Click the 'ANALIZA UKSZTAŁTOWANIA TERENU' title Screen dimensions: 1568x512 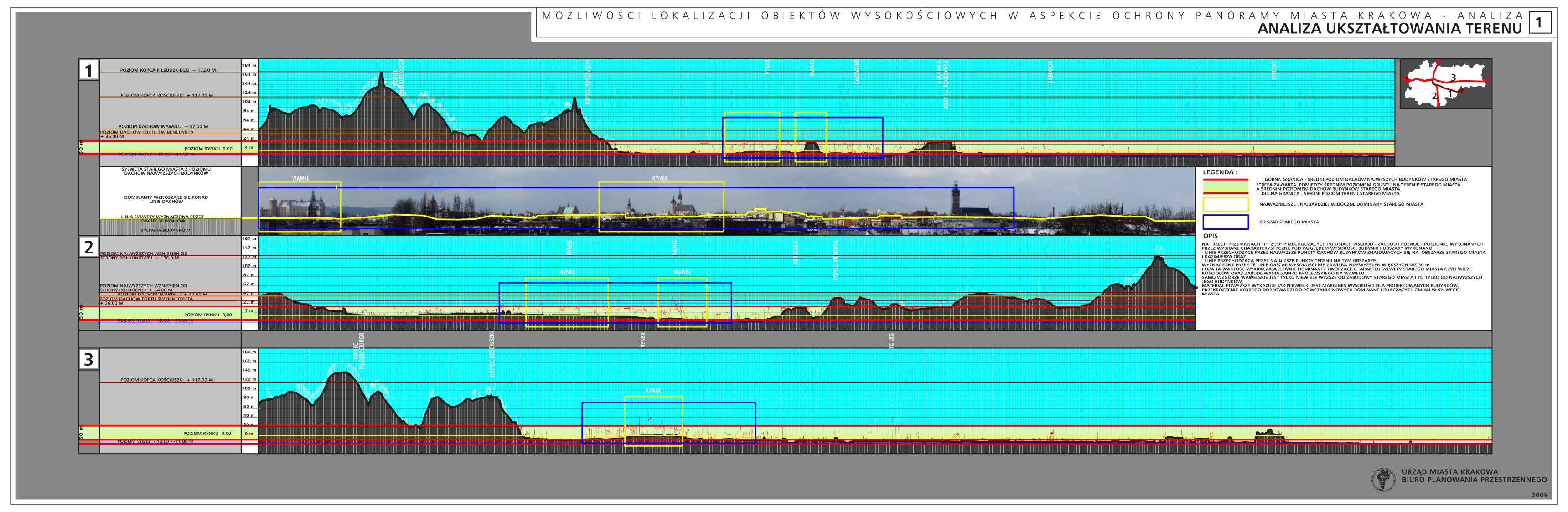coord(1389,29)
